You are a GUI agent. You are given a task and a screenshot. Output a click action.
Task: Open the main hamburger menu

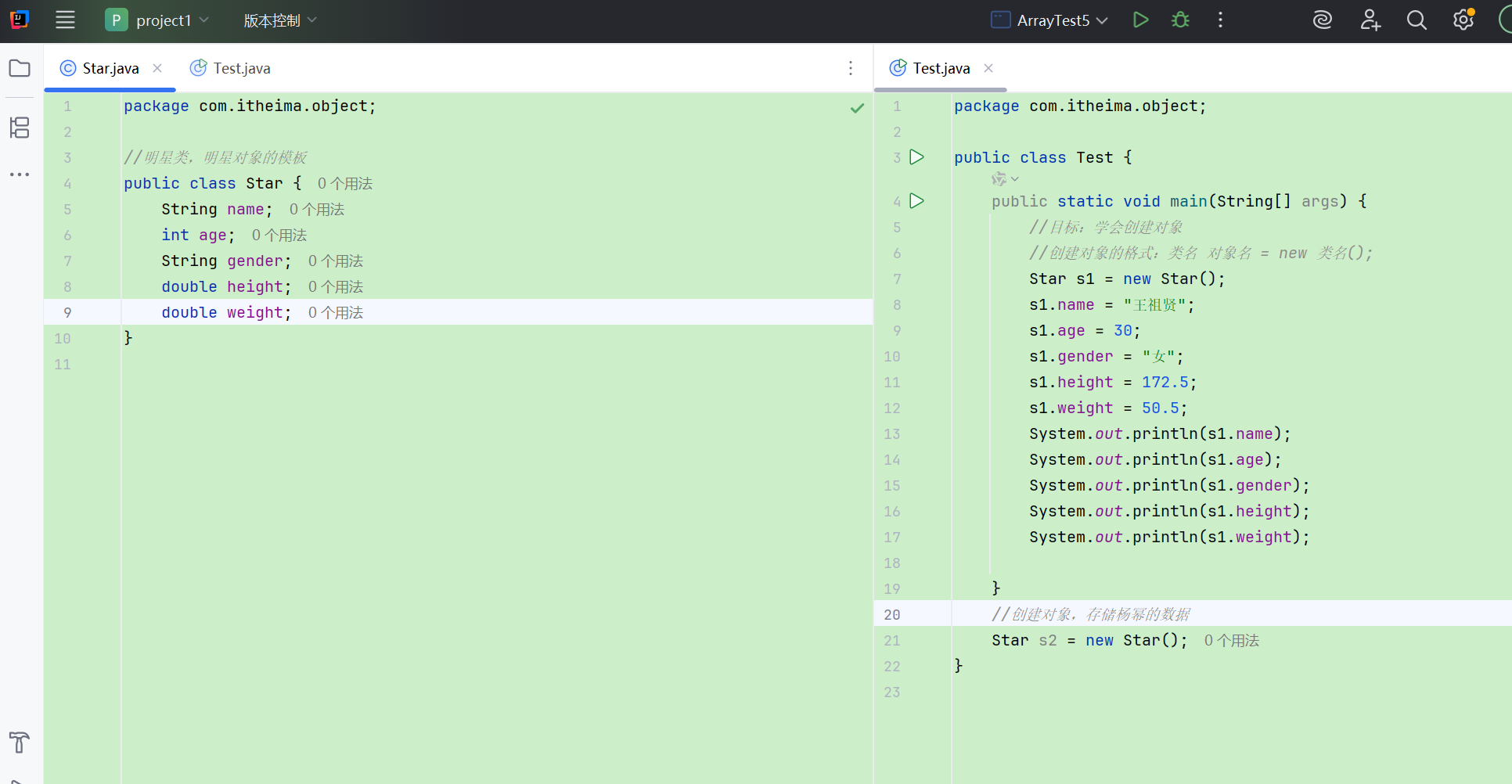(65, 20)
